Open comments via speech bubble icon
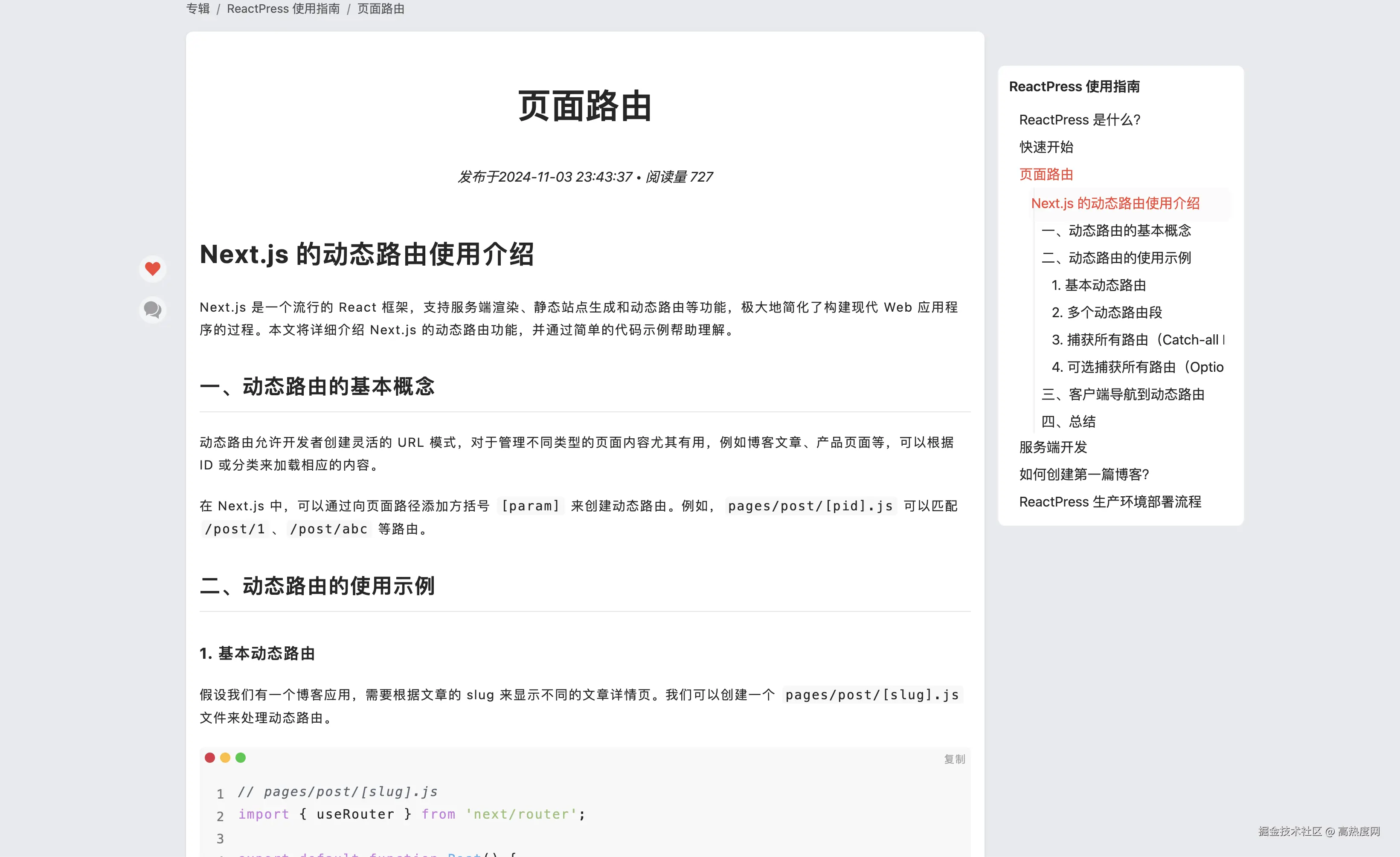 (x=152, y=310)
